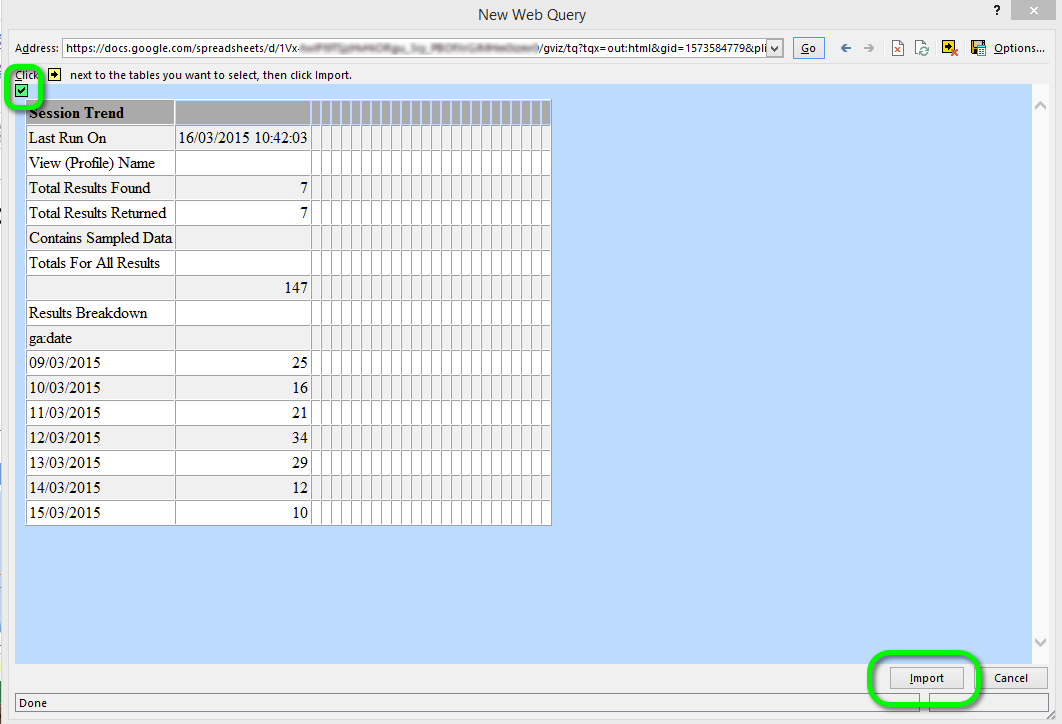Click the Import button
This screenshot has width=1062, height=724.
pos(926,678)
